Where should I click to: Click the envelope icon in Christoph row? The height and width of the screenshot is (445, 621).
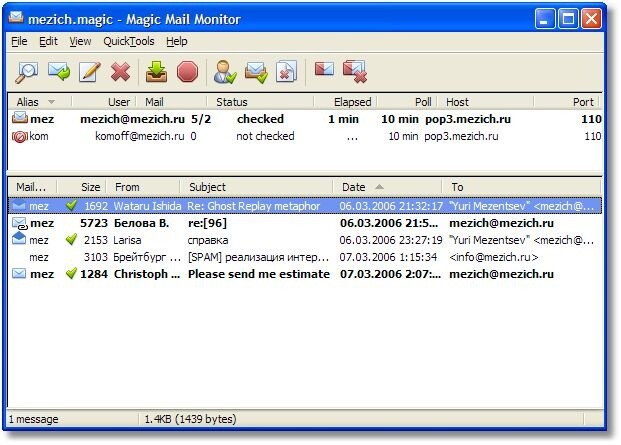pyautogui.click(x=19, y=274)
